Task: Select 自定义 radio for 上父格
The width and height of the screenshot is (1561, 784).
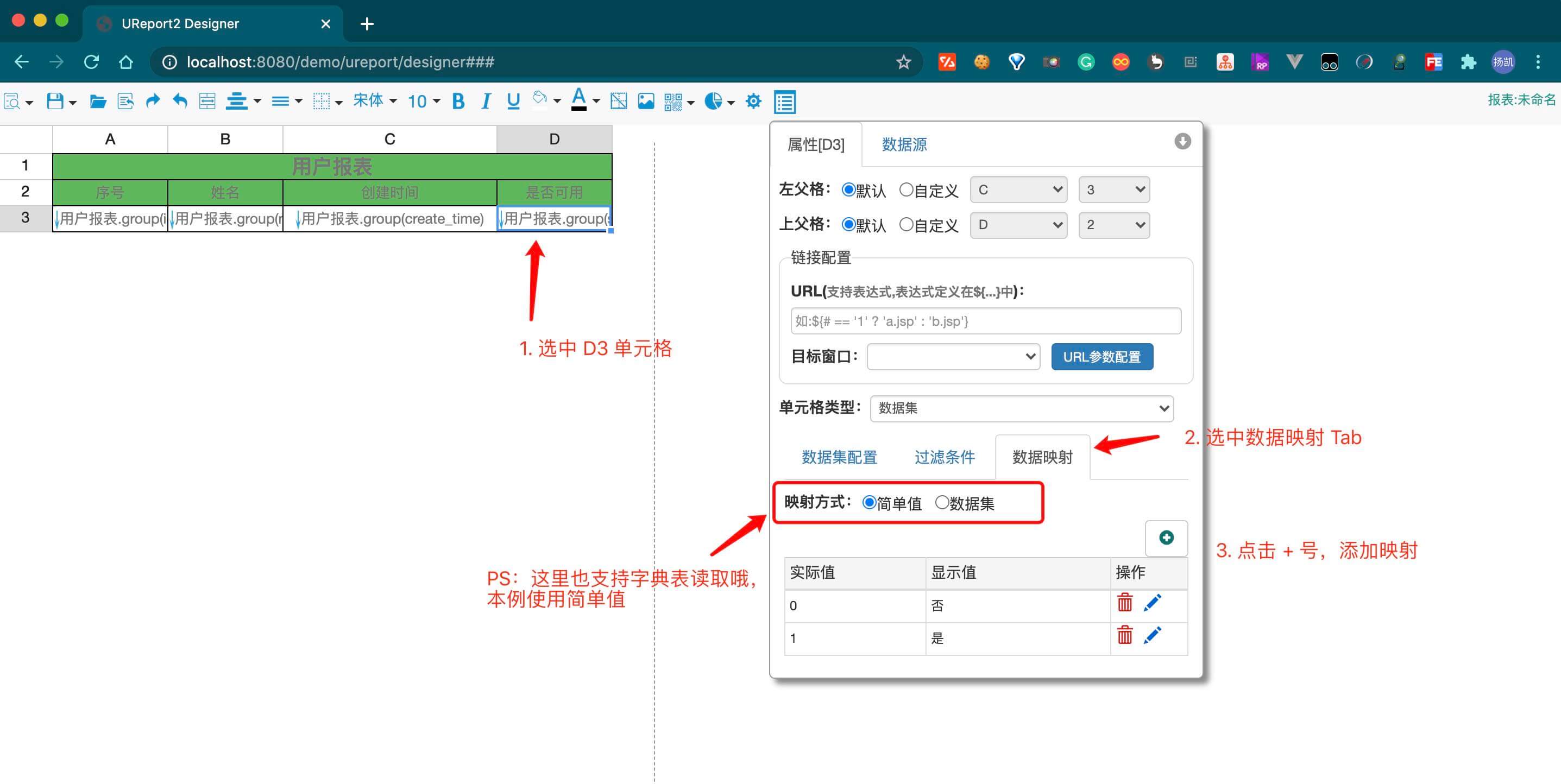Action: [x=906, y=225]
